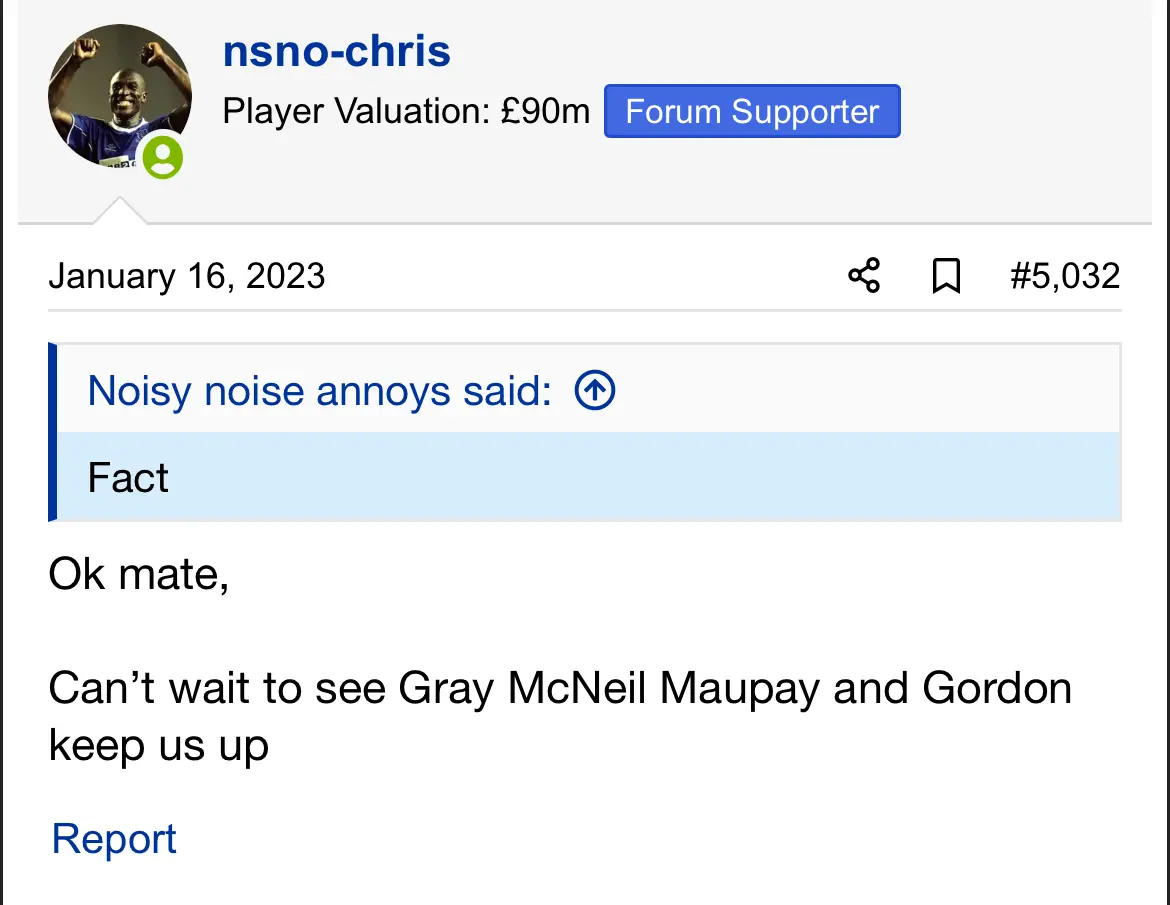Click the word "Gordon" in the post

997,688
